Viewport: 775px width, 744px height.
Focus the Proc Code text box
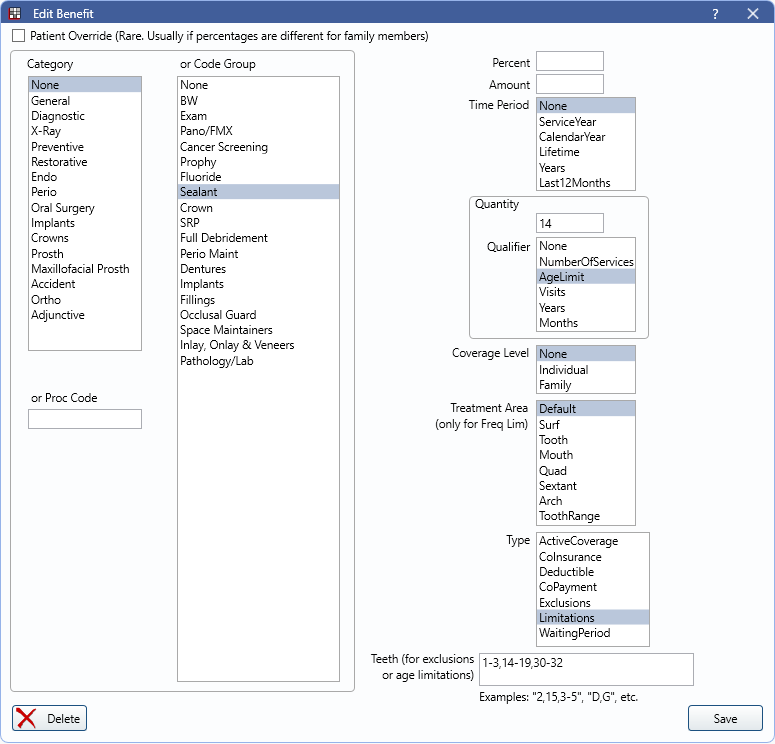85,419
